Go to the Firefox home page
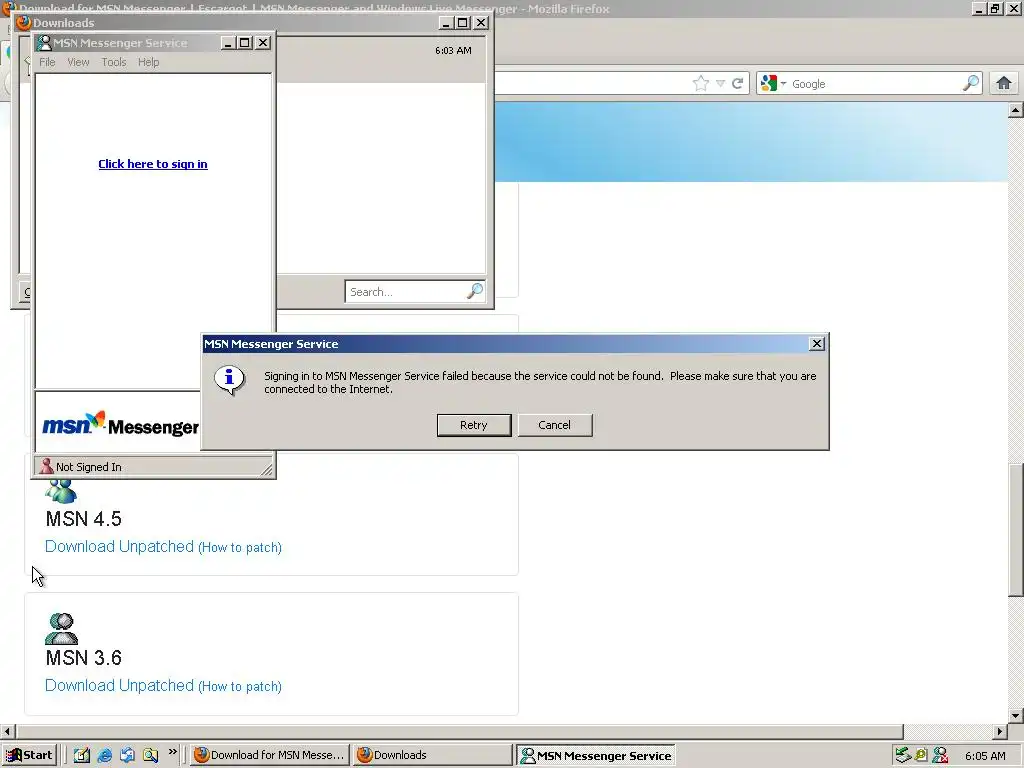This screenshot has width=1024, height=768. tap(1004, 83)
